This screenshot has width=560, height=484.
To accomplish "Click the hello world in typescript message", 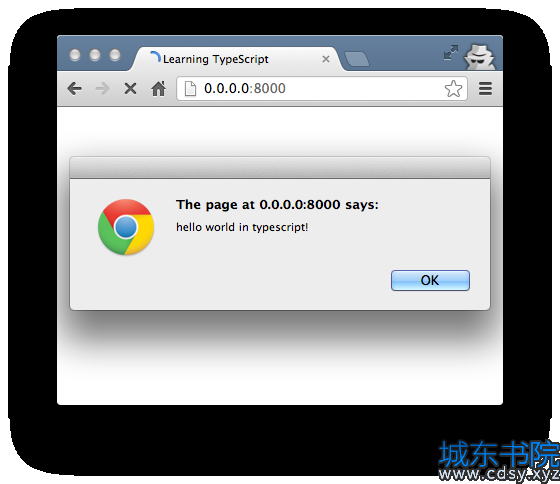I will tap(242, 227).
